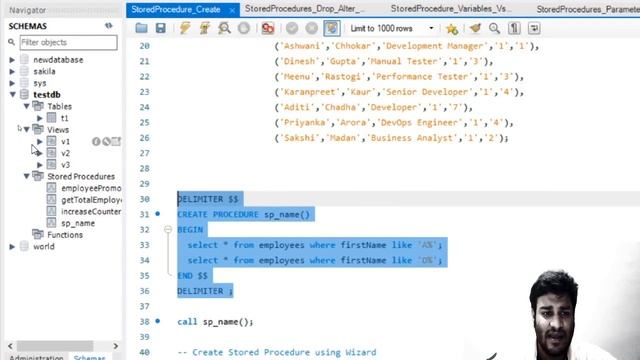Viewport: 640px width, 360px height.
Task: Collapse the BEGIN block fold marker
Action: pos(168,230)
